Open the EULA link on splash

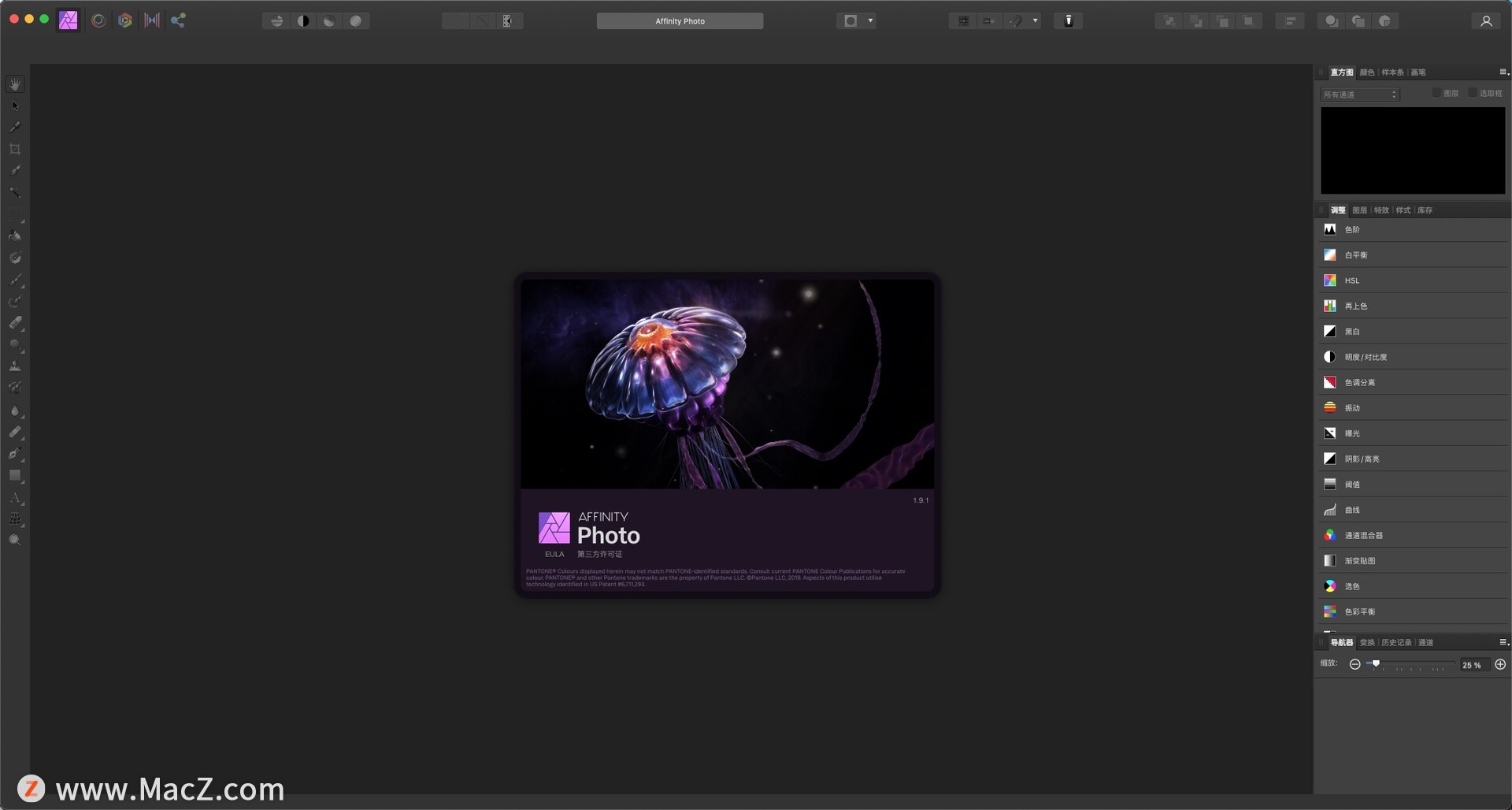tap(554, 555)
